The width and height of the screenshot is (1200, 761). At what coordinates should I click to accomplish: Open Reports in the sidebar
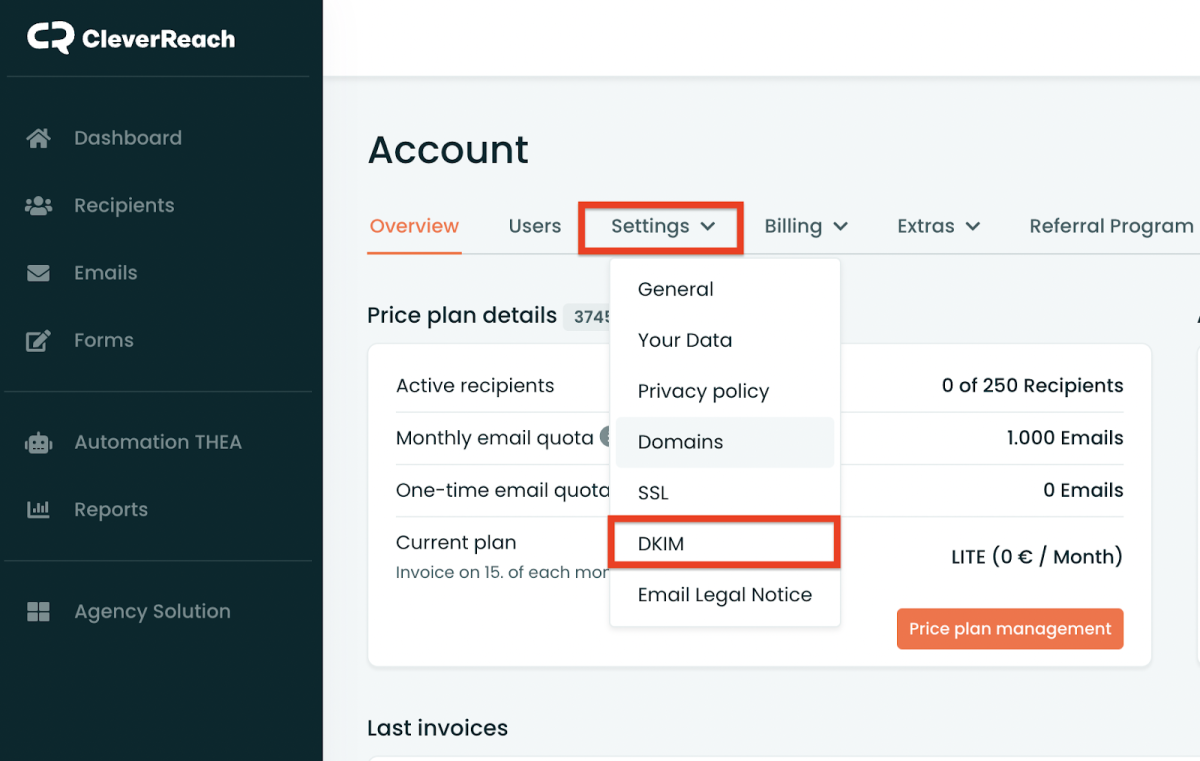(x=111, y=510)
